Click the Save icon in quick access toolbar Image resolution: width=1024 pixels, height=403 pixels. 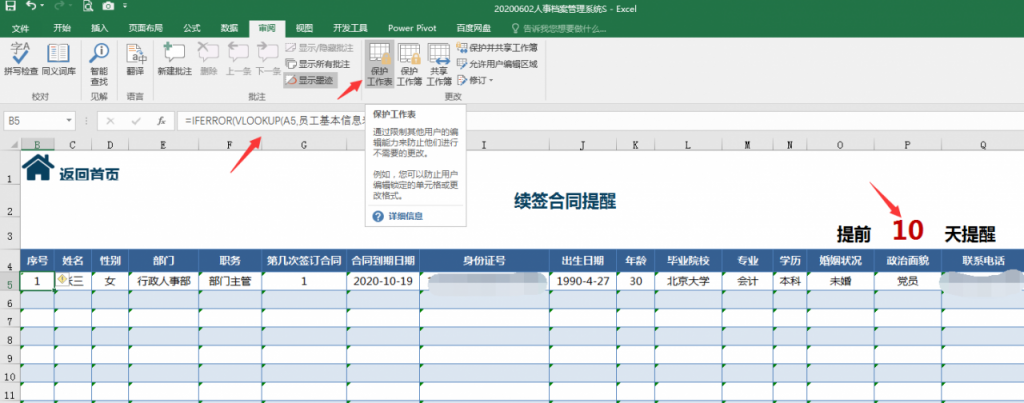pyautogui.click(x=10, y=7)
